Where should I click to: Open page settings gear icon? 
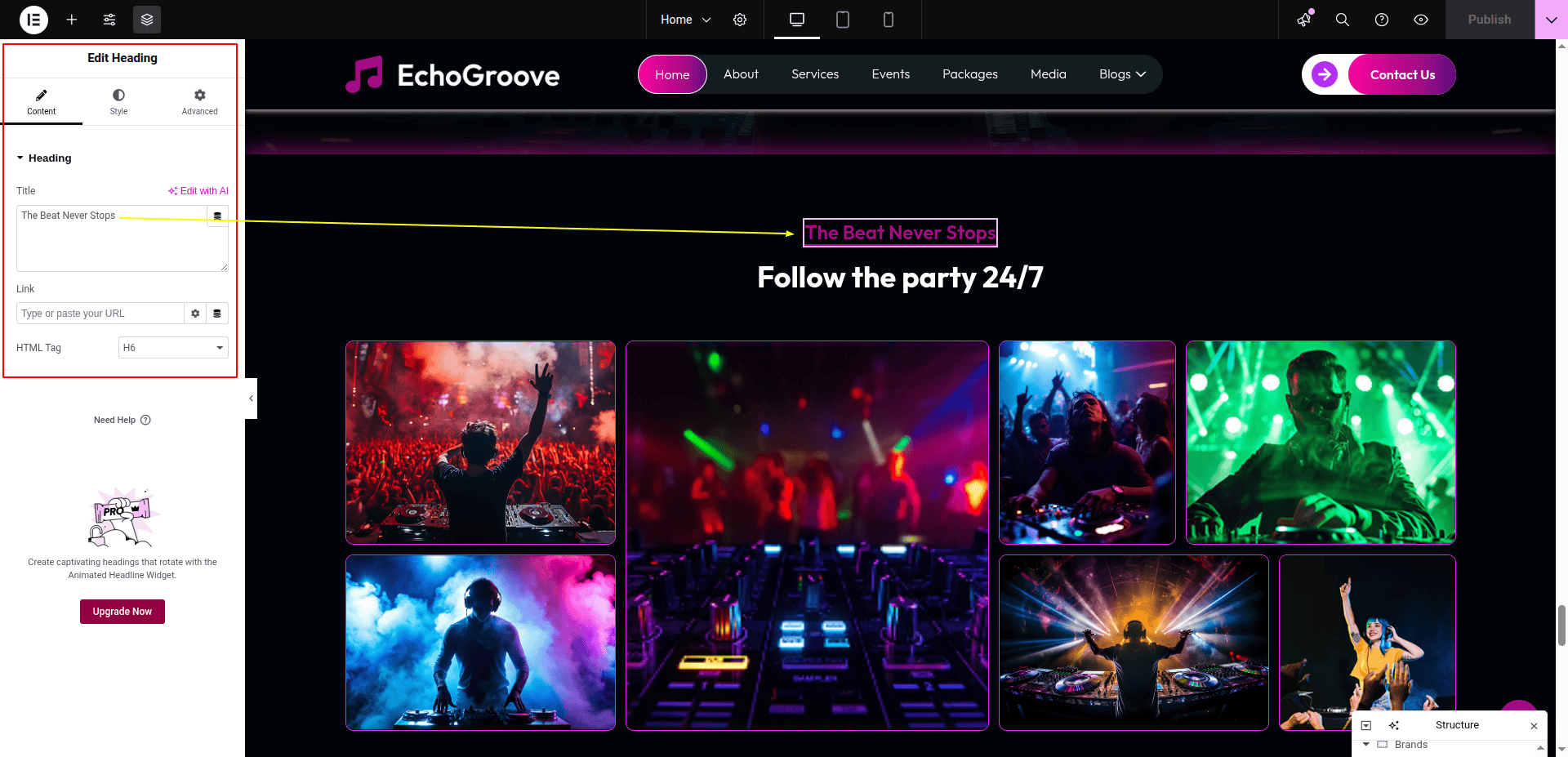click(740, 20)
